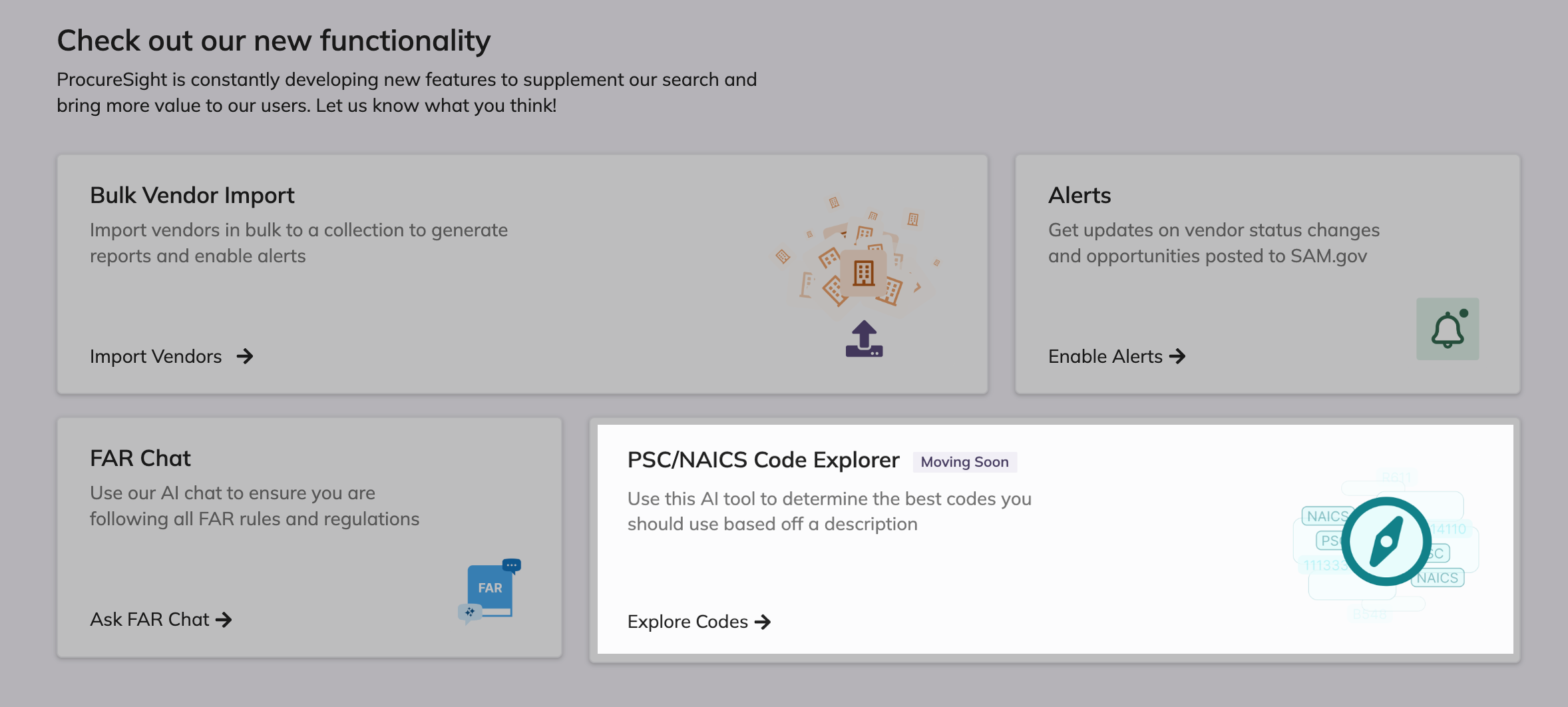
Task: Click the arrow next to Import Vendors
Action: click(x=245, y=356)
